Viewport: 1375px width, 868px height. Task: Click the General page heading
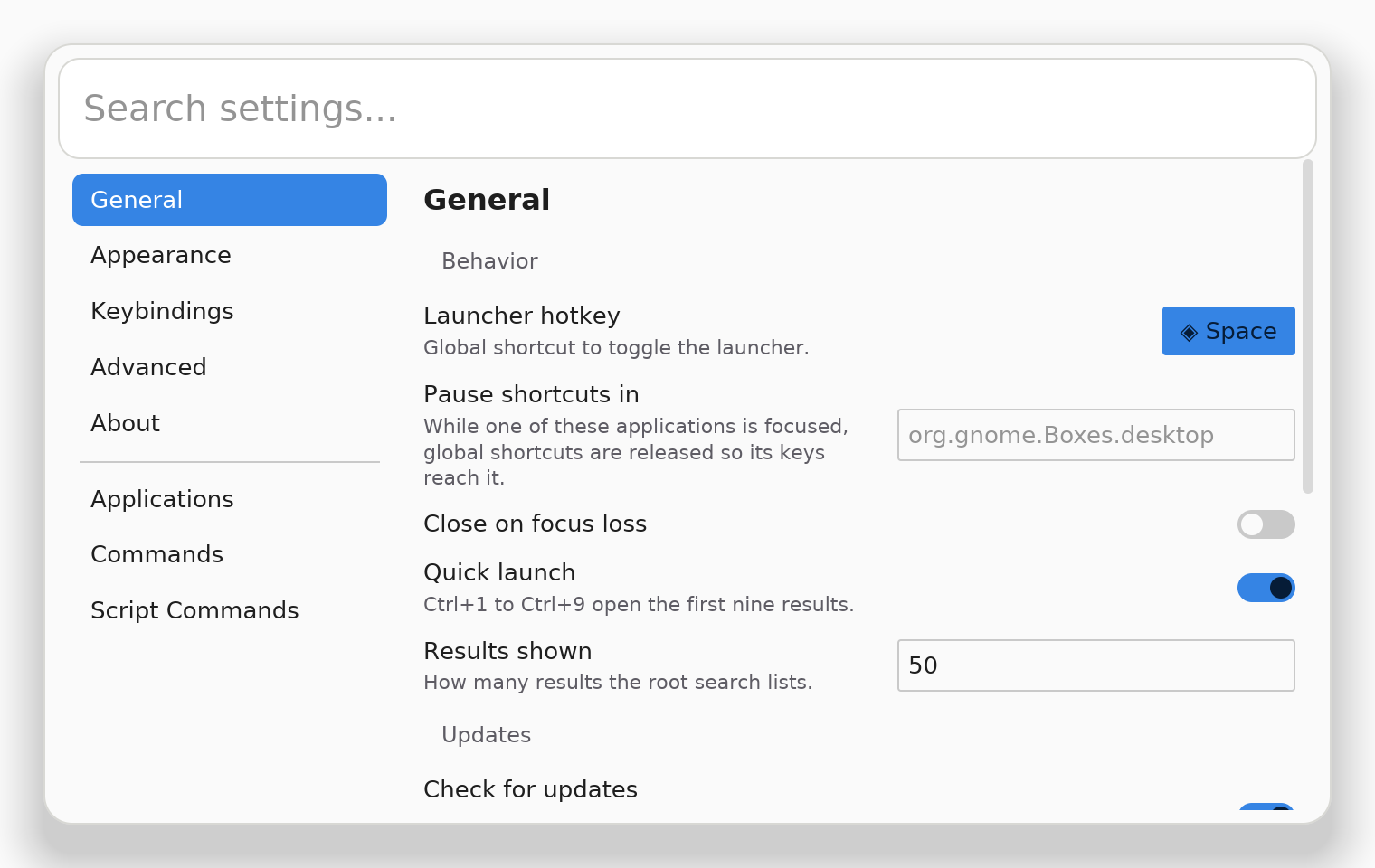click(x=487, y=200)
